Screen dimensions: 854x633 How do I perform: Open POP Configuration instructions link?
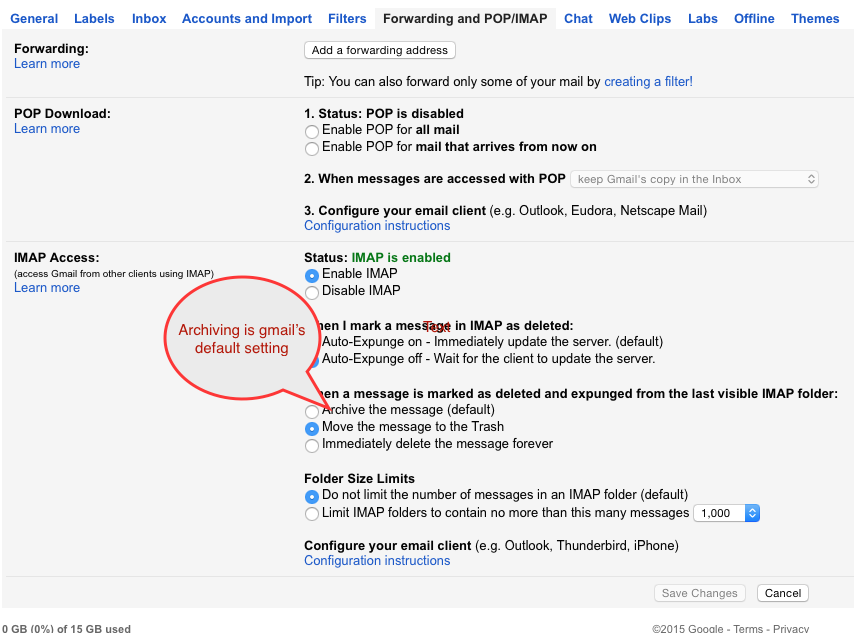pyautogui.click(x=377, y=226)
